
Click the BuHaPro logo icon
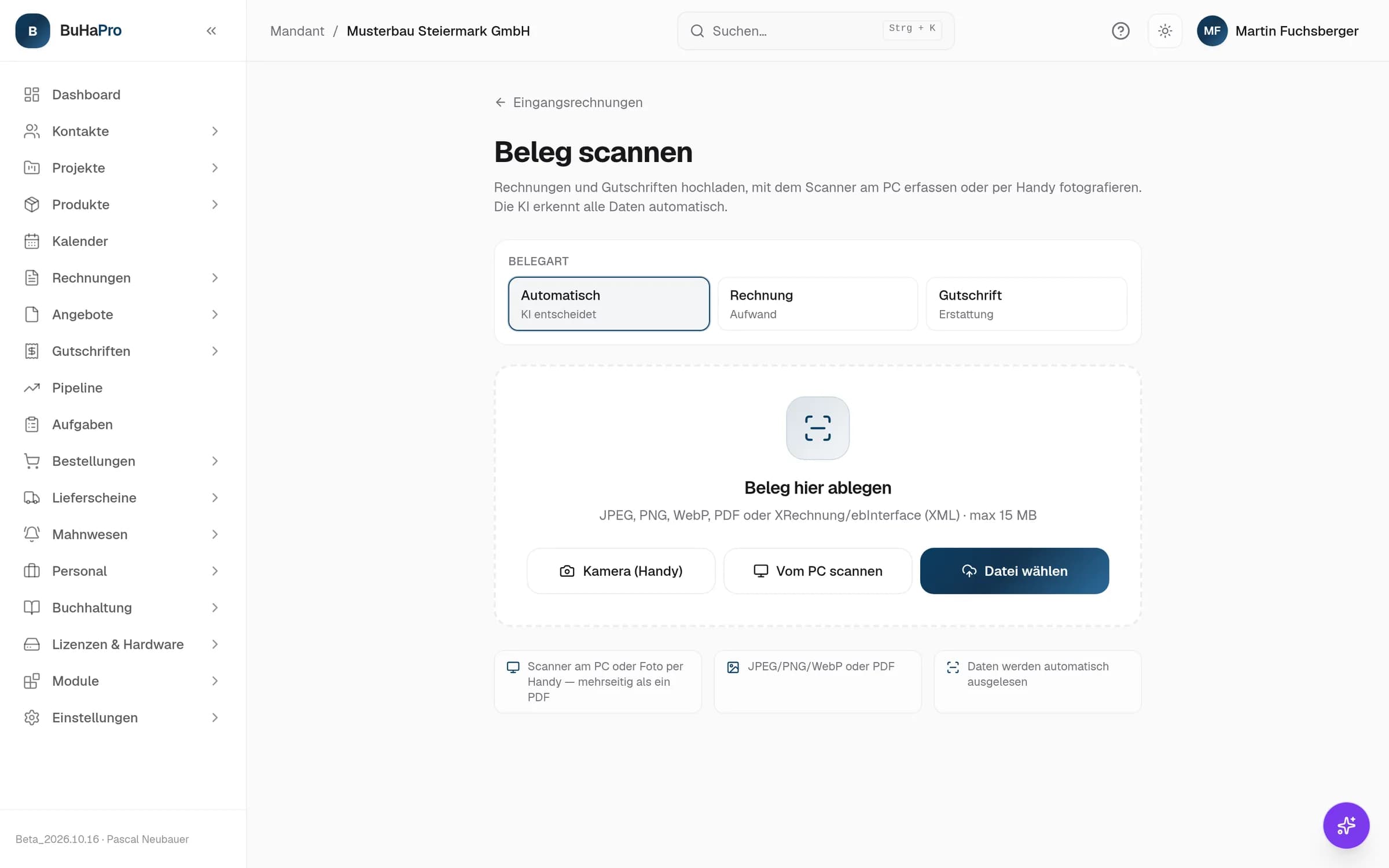point(32,31)
